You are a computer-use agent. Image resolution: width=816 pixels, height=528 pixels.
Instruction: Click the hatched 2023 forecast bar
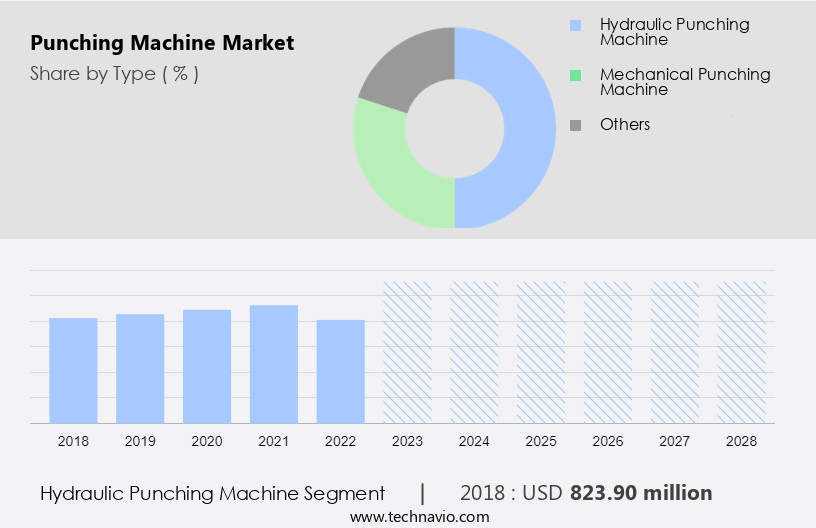point(408,352)
